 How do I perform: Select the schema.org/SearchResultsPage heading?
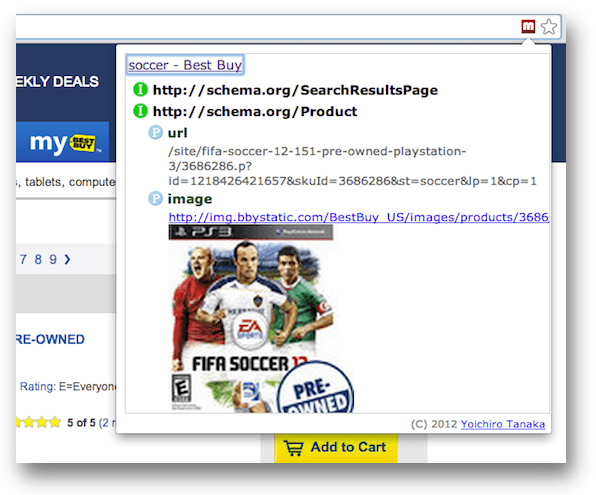295,90
